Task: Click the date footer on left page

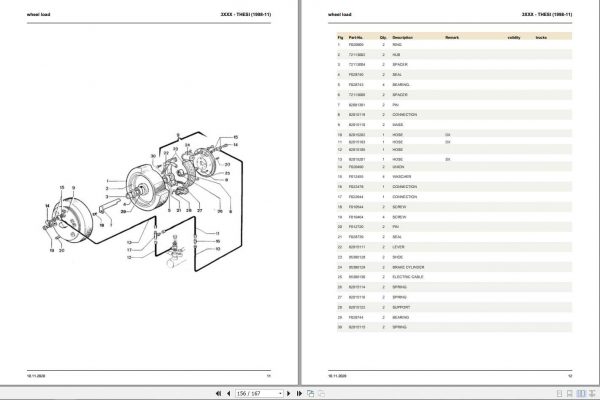Action: (36, 376)
